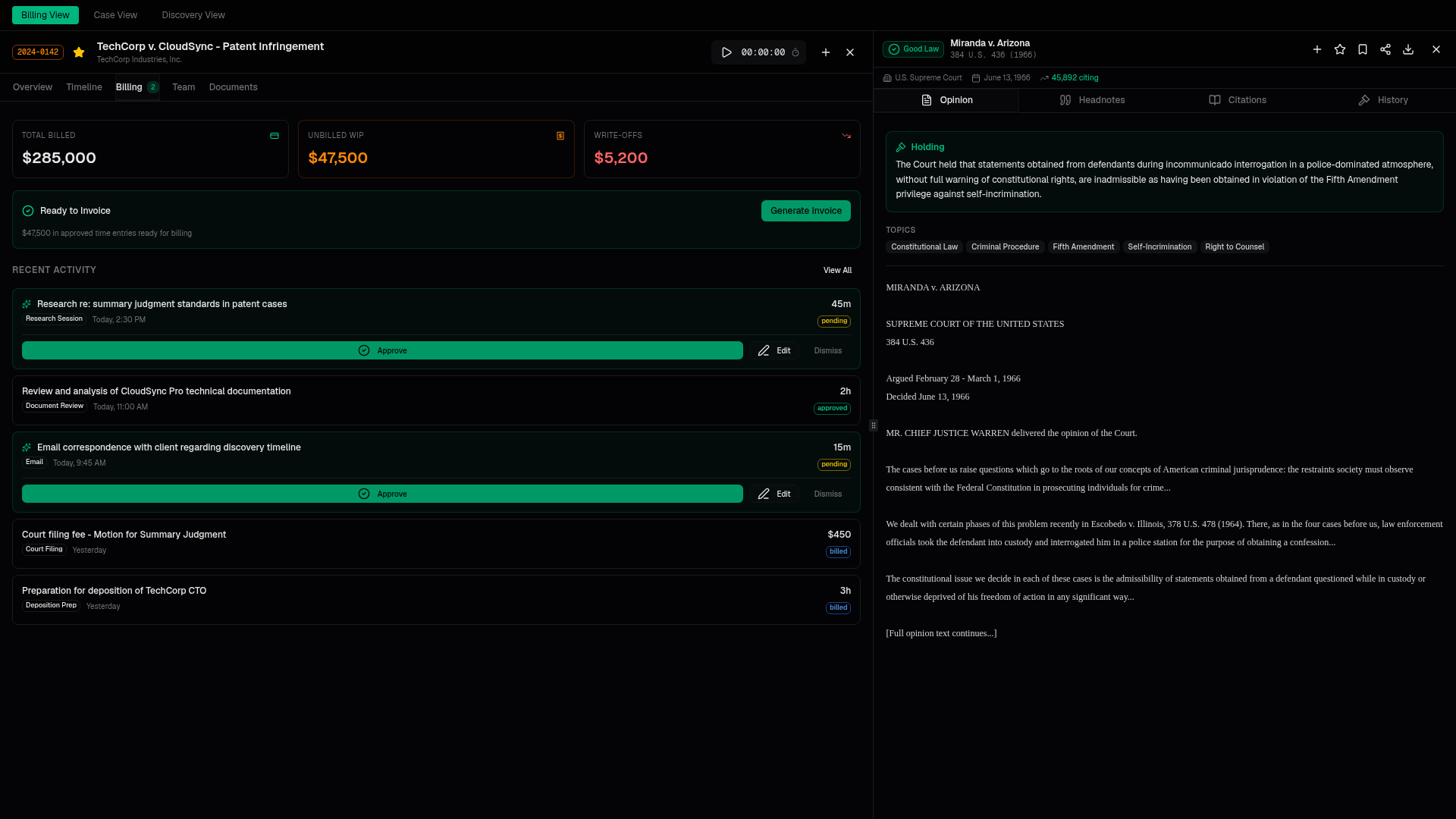Screen dimensions: 1456x819
Task: Close the TechCorp v. CloudSync case panel
Action: click(x=850, y=52)
